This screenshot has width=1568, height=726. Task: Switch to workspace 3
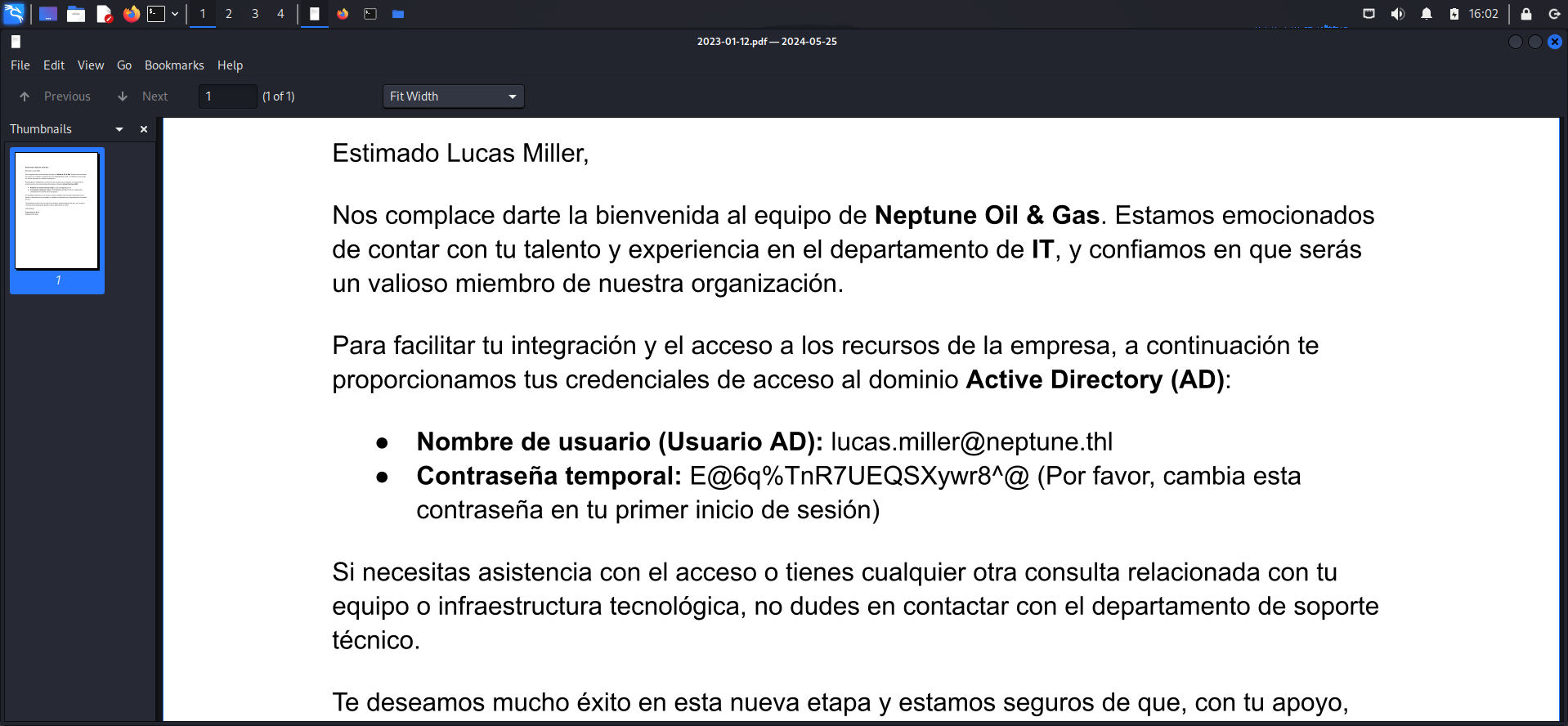[x=255, y=14]
